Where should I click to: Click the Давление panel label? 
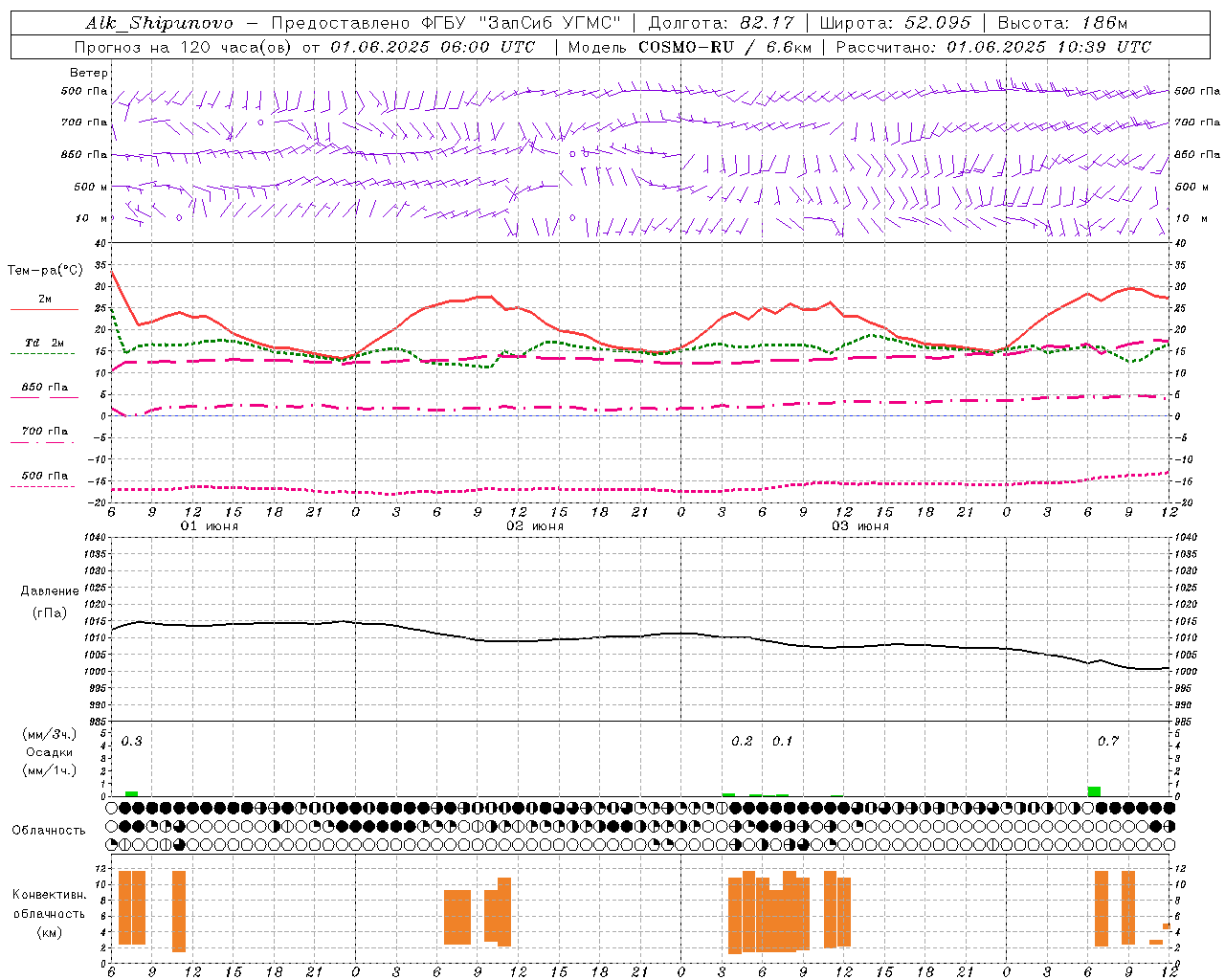(50, 591)
